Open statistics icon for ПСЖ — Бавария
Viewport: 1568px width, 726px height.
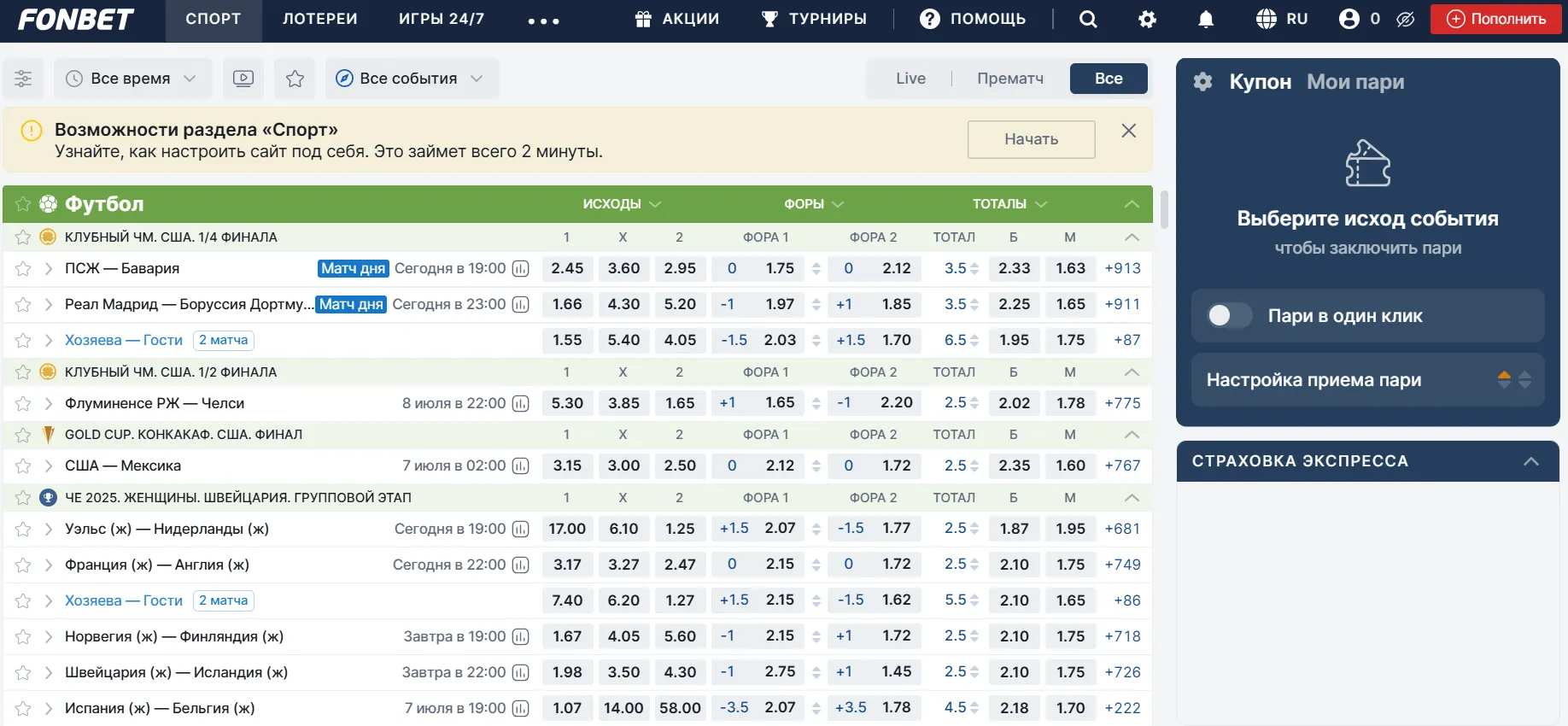click(520, 268)
